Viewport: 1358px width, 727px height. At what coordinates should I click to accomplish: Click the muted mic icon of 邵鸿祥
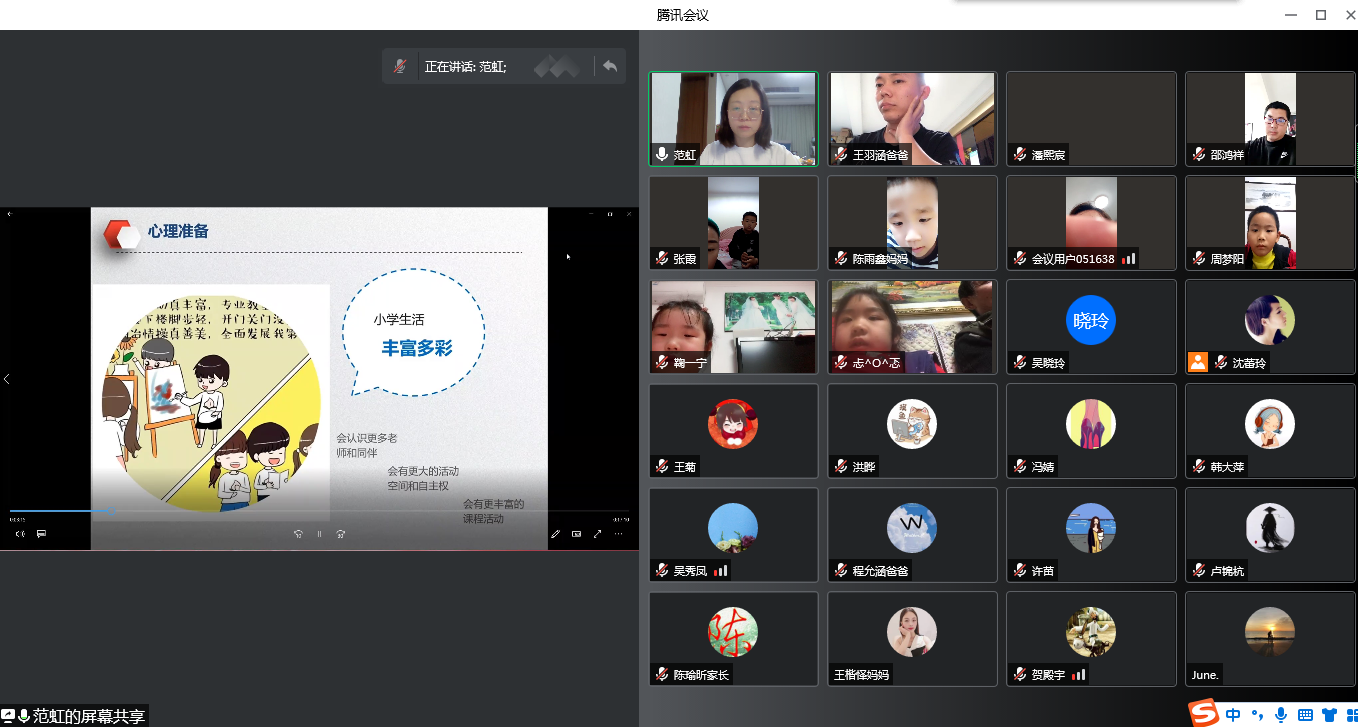point(1199,155)
